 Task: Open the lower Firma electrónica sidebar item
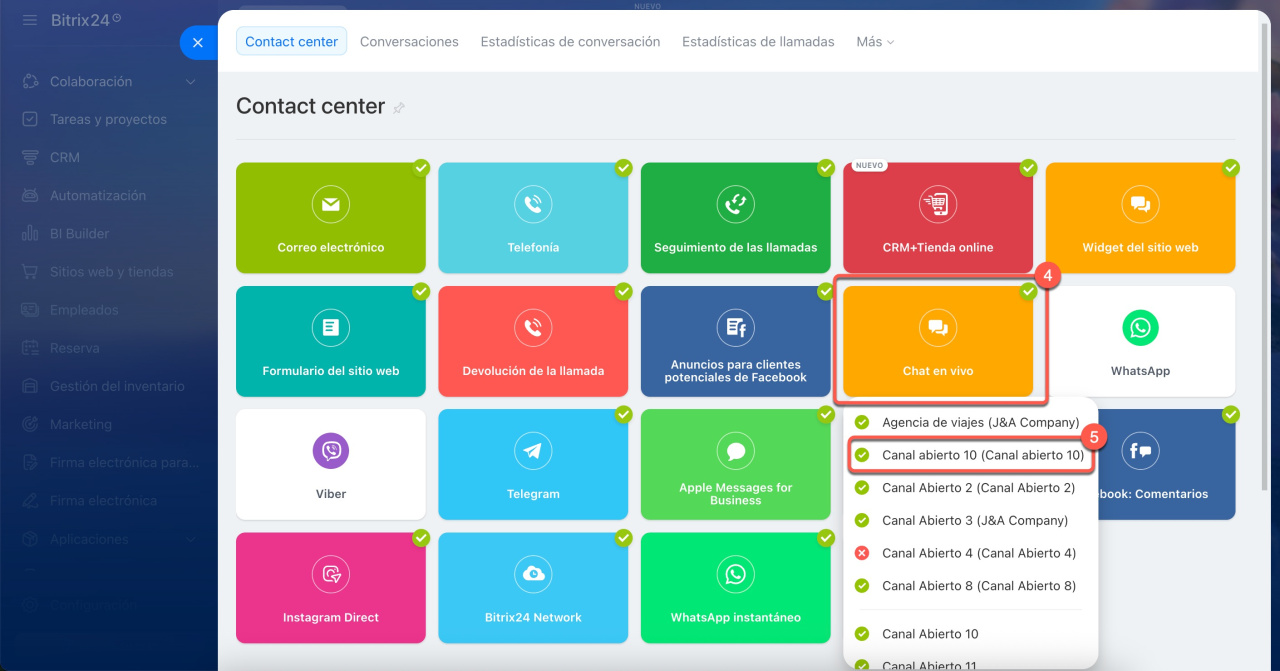(103, 501)
